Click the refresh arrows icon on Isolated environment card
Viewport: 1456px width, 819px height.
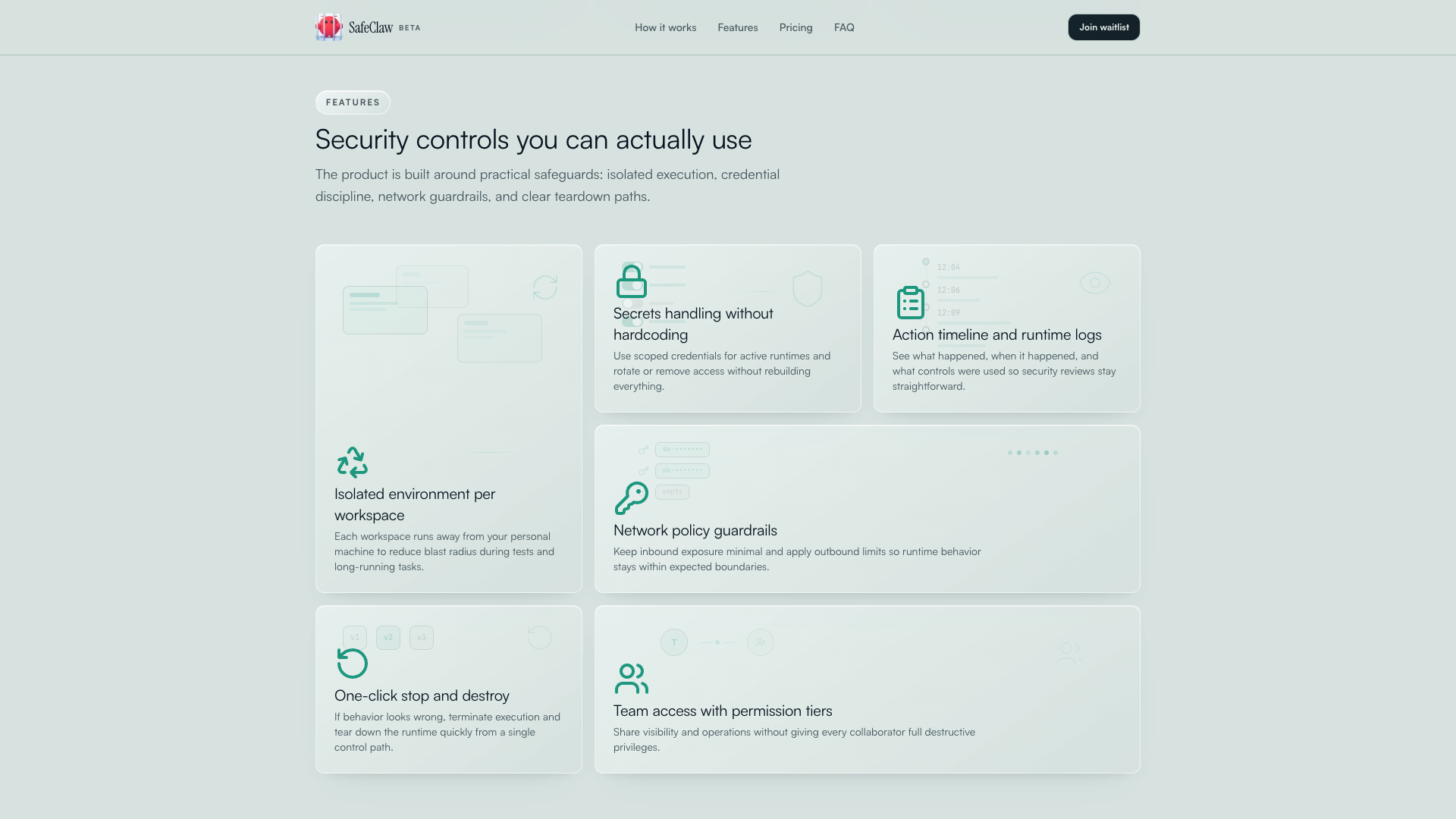[544, 287]
